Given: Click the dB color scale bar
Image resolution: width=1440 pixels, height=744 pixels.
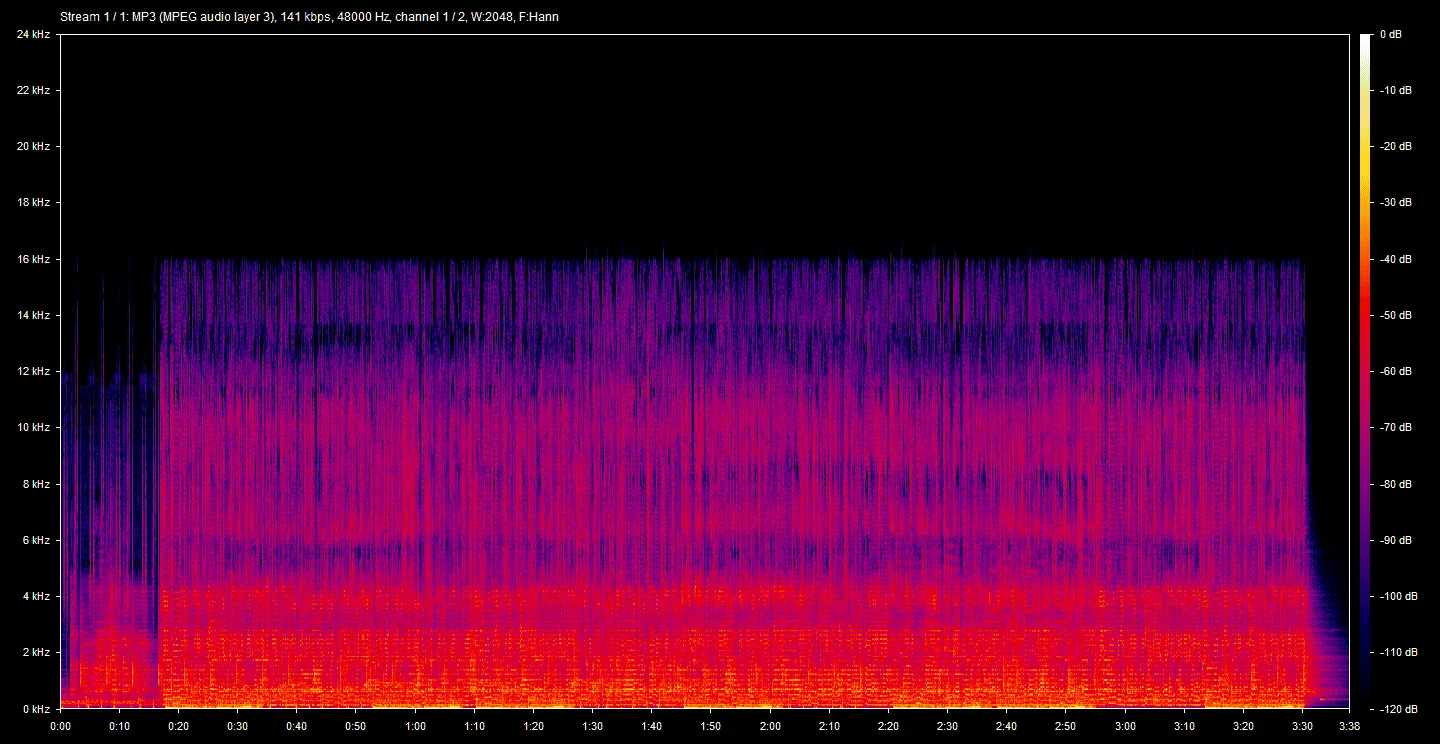Looking at the screenshot, I should click(1366, 371).
